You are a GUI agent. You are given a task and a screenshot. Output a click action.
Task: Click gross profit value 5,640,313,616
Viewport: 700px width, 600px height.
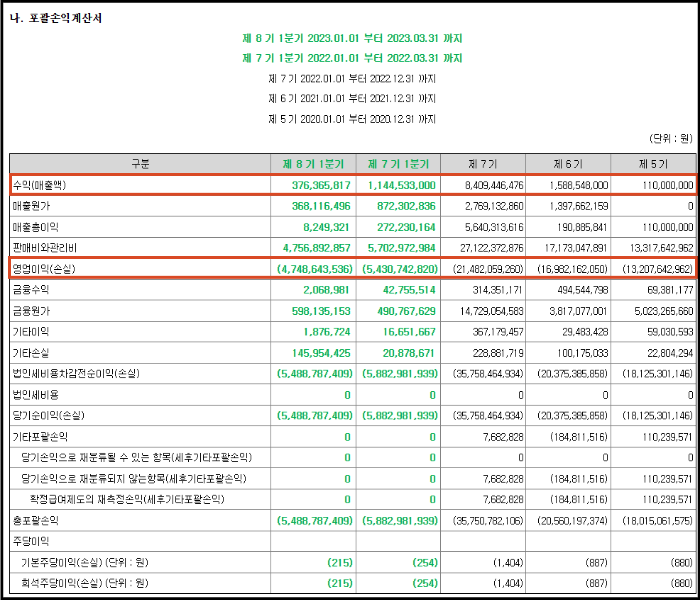coord(494,227)
